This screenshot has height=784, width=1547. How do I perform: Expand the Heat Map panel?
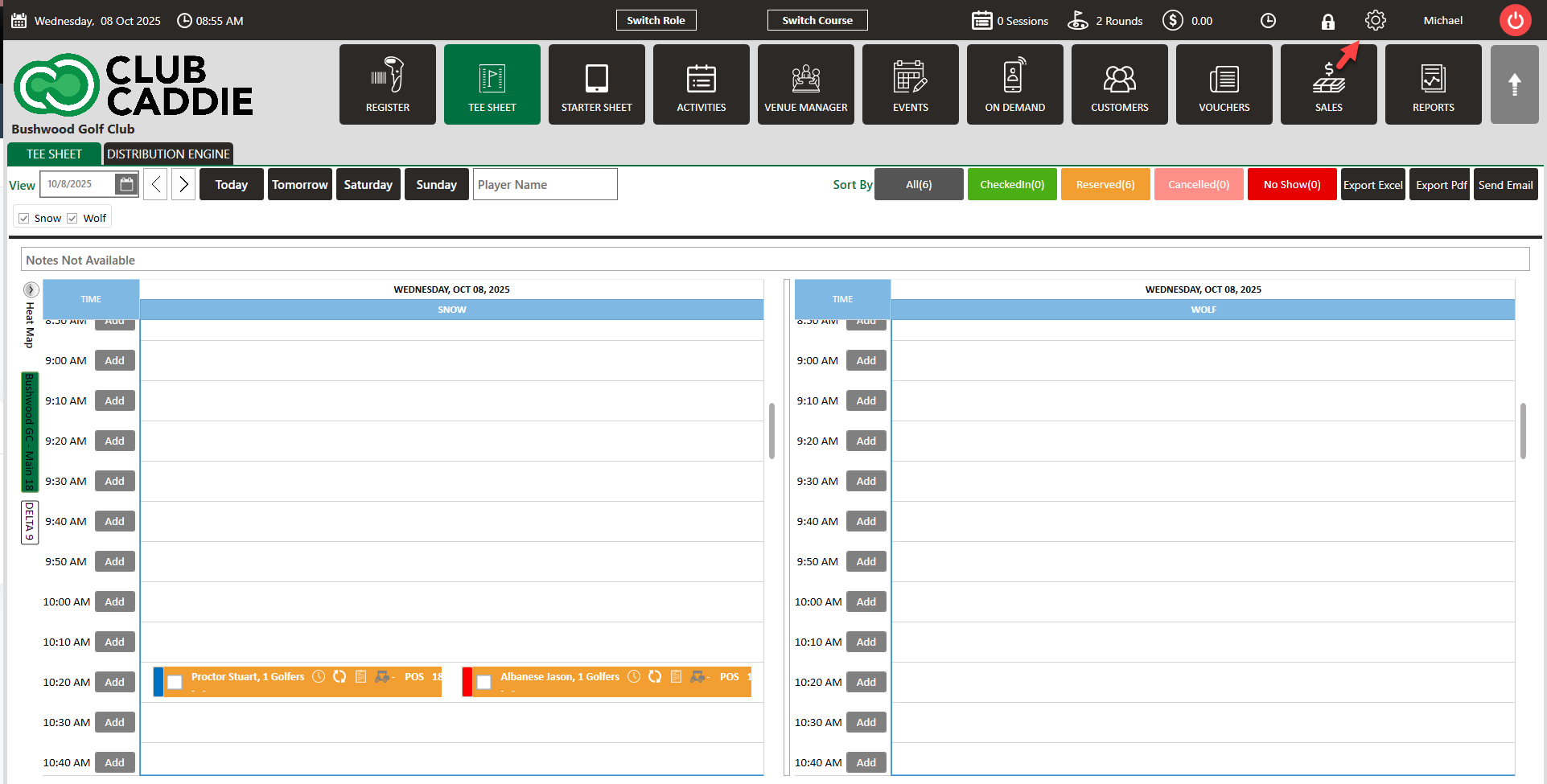pyautogui.click(x=31, y=289)
